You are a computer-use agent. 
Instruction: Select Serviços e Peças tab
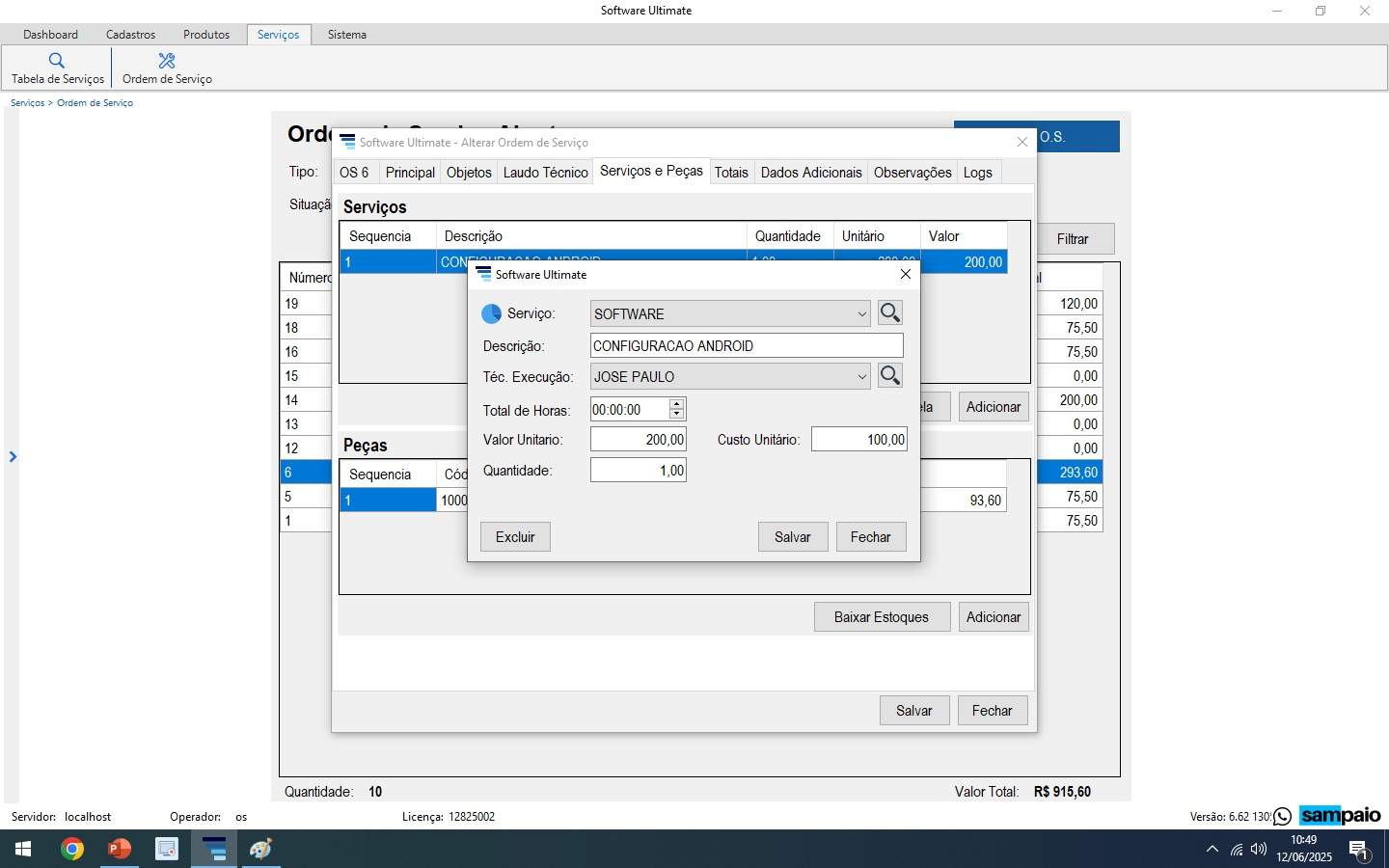click(651, 171)
